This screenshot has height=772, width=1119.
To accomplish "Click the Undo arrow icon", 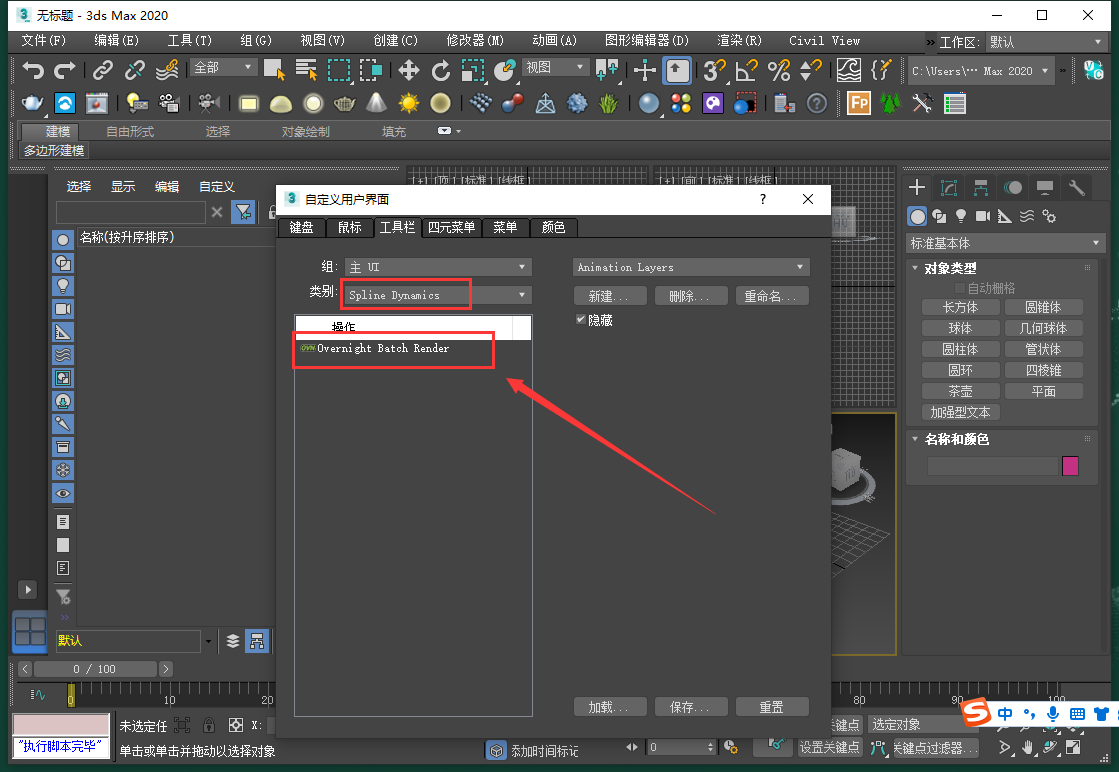I will tap(33, 70).
